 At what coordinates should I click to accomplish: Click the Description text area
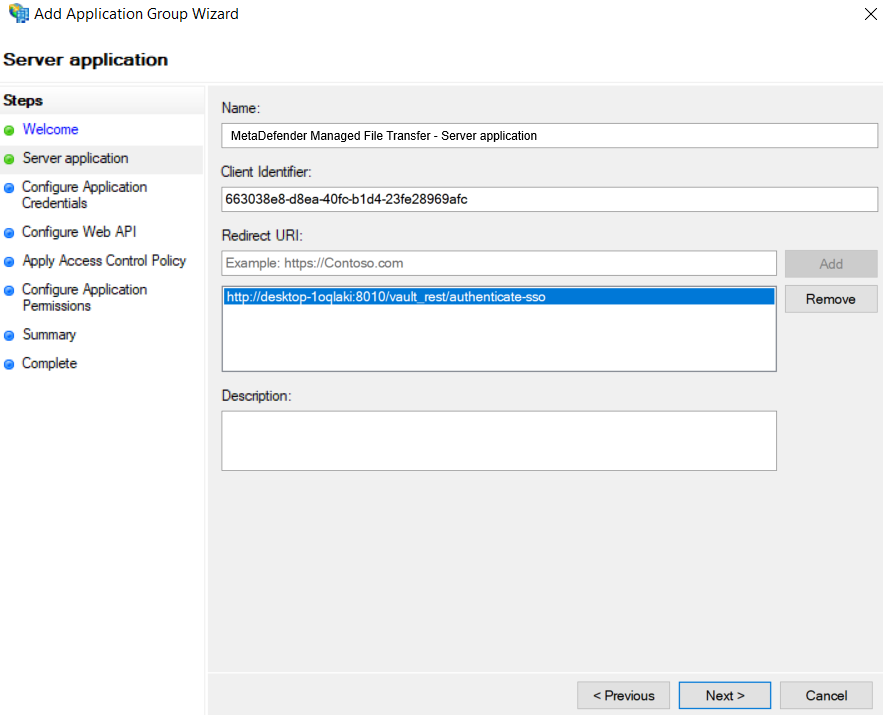click(x=499, y=441)
